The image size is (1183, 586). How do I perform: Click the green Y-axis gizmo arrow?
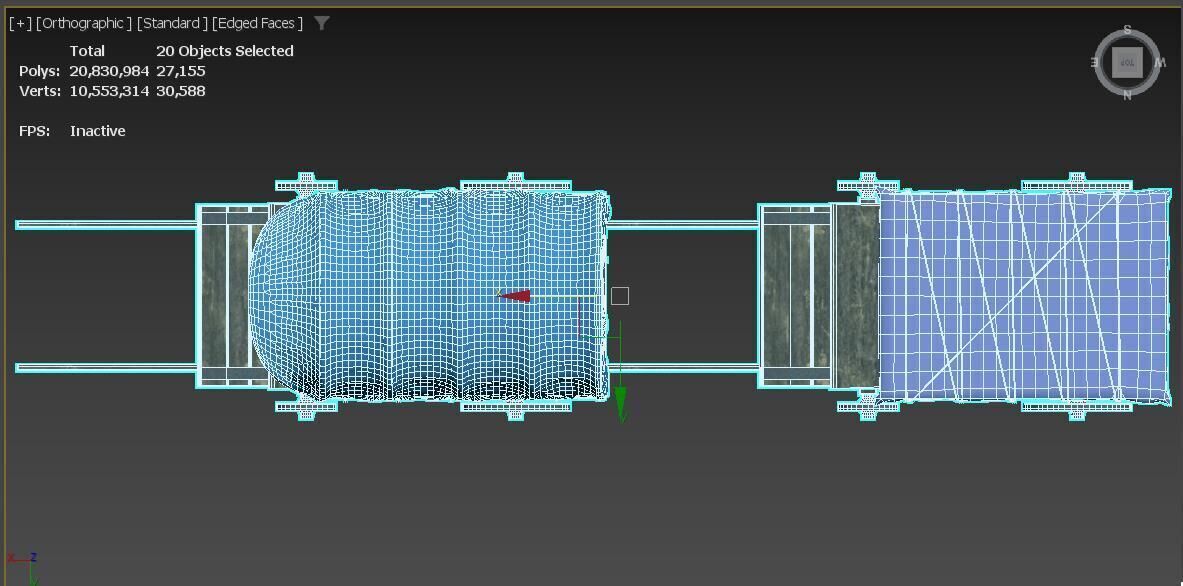point(620,405)
